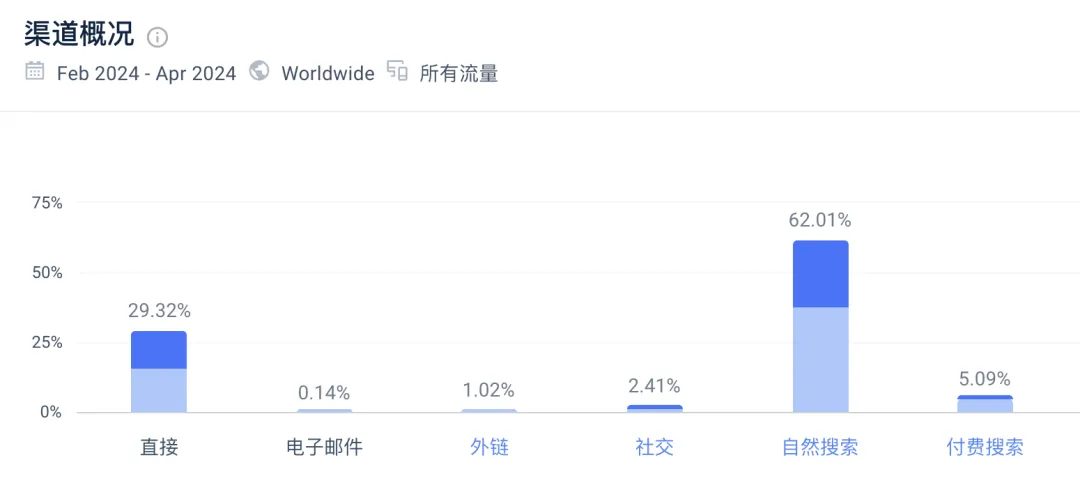Viewport: 1080px width, 499px height.
Task: Click the 电子邮件 axis label
Action: pyautogui.click(x=324, y=447)
